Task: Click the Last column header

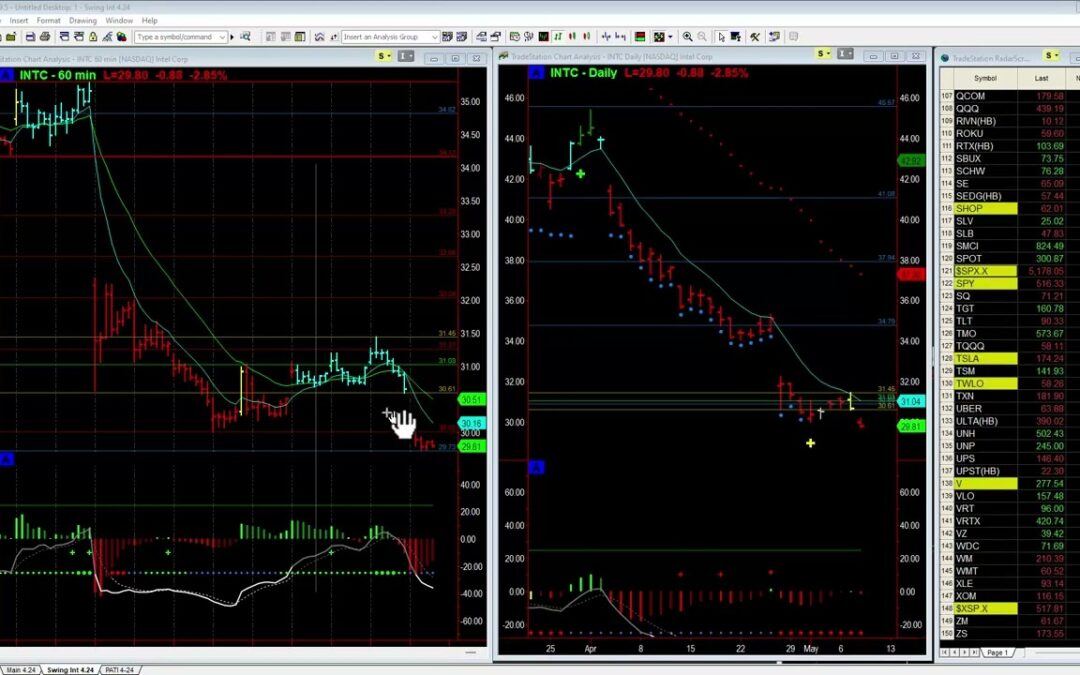Action: click(x=1041, y=79)
